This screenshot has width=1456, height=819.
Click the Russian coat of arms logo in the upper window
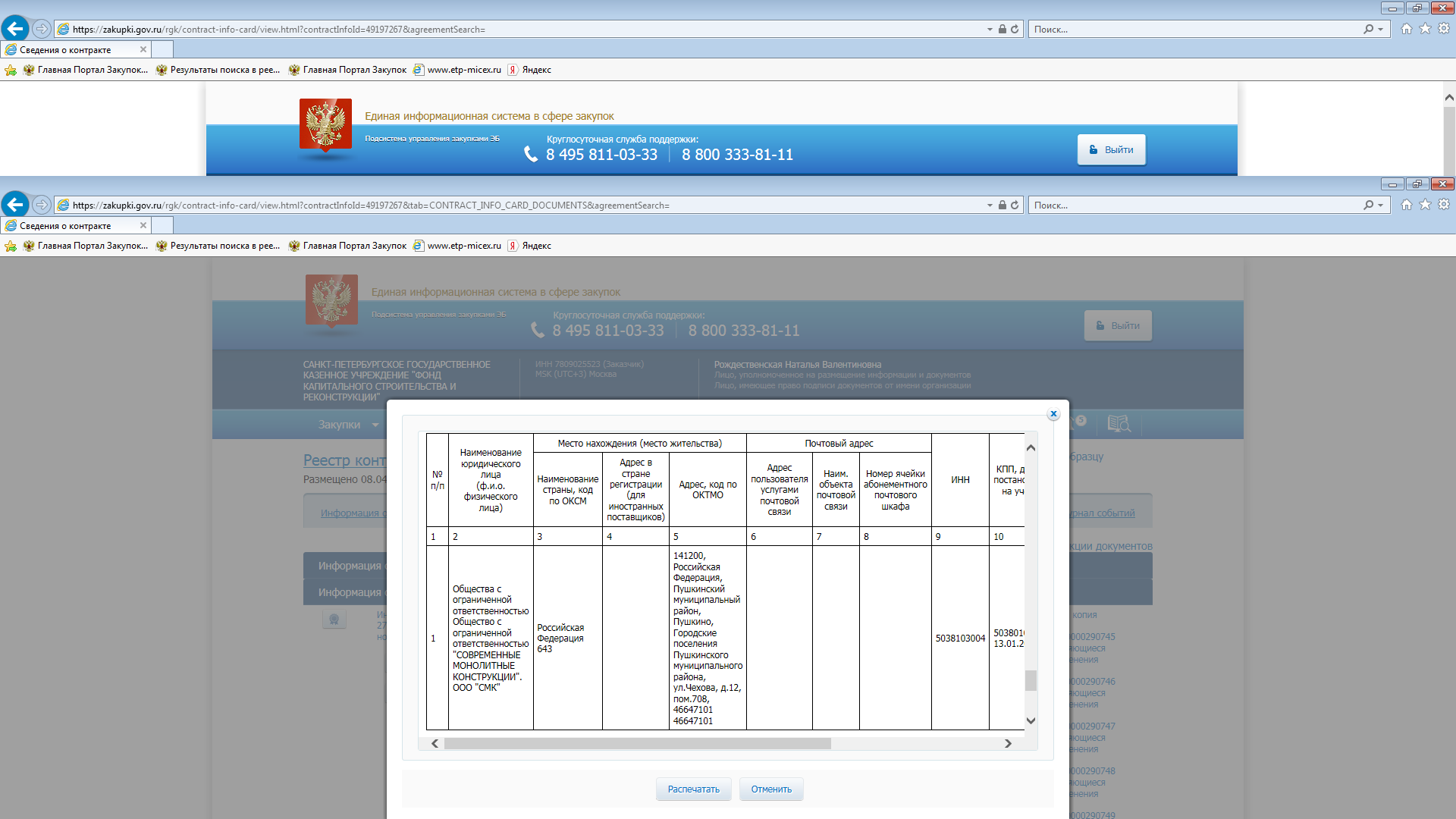click(x=325, y=125)
